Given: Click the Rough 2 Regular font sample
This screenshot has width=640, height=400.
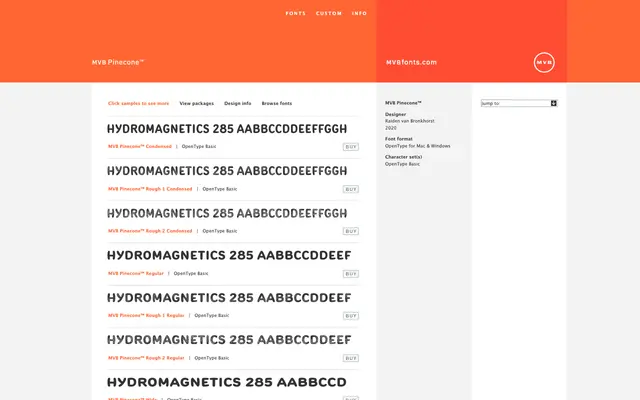Looking at the screenshot, I should tap(229, 340).
